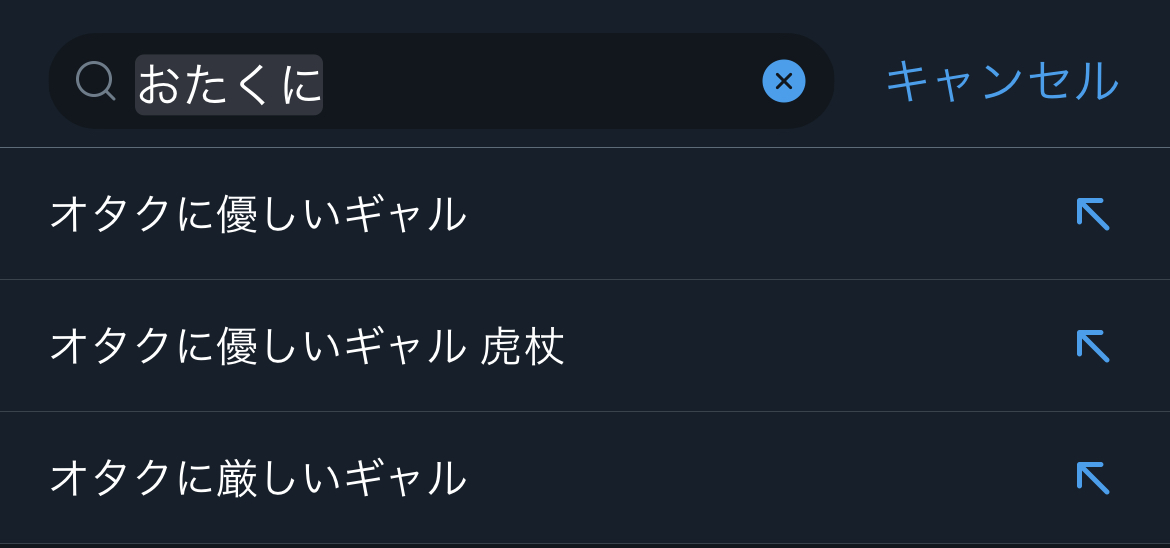The height and width of the screenshot is (548, 1170).
Task: Tap the arrow beside first suggestion オタクに優しいギャル
Action: 1092,214
